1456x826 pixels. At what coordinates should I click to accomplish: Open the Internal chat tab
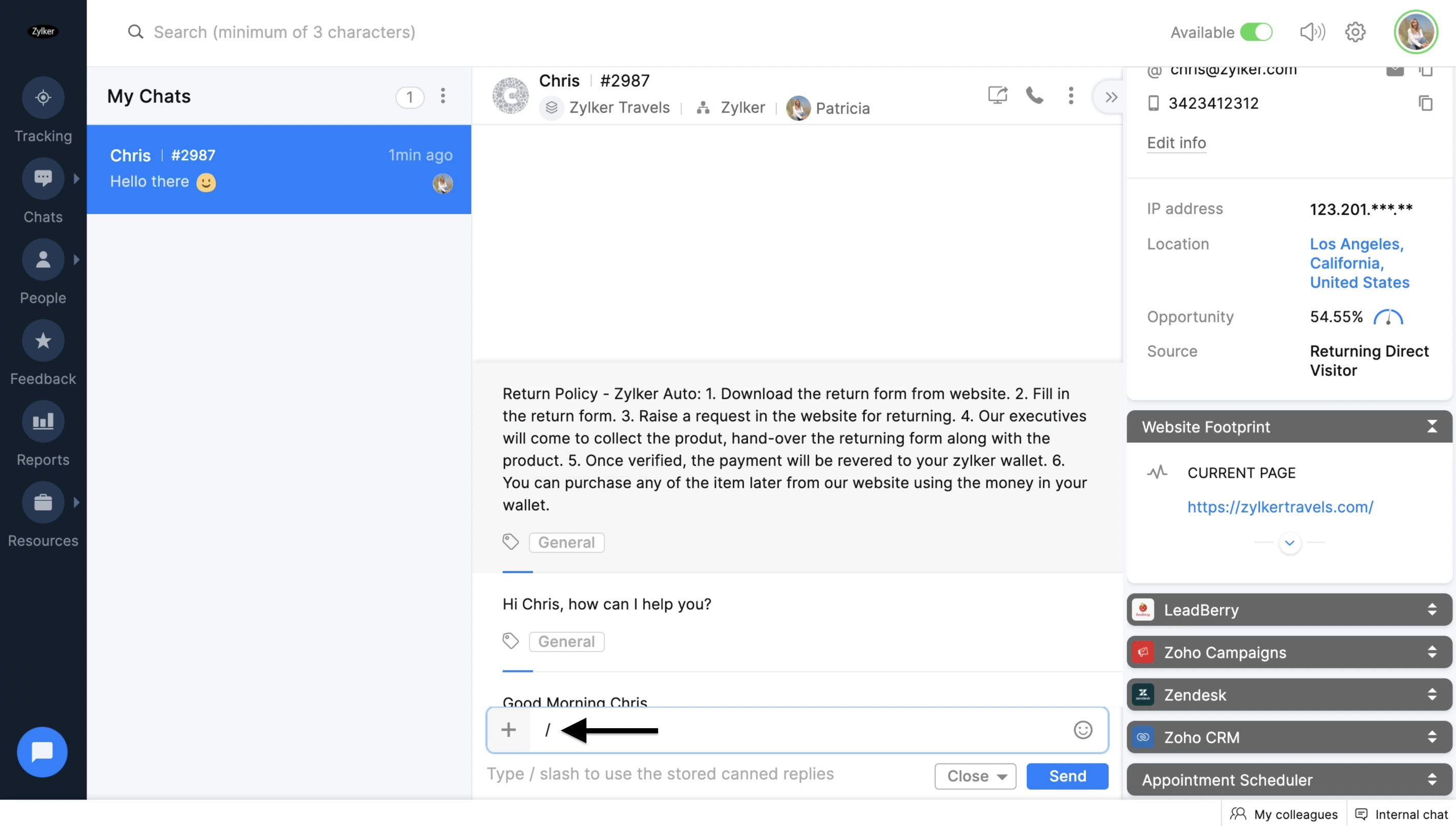click(1402, 814)
